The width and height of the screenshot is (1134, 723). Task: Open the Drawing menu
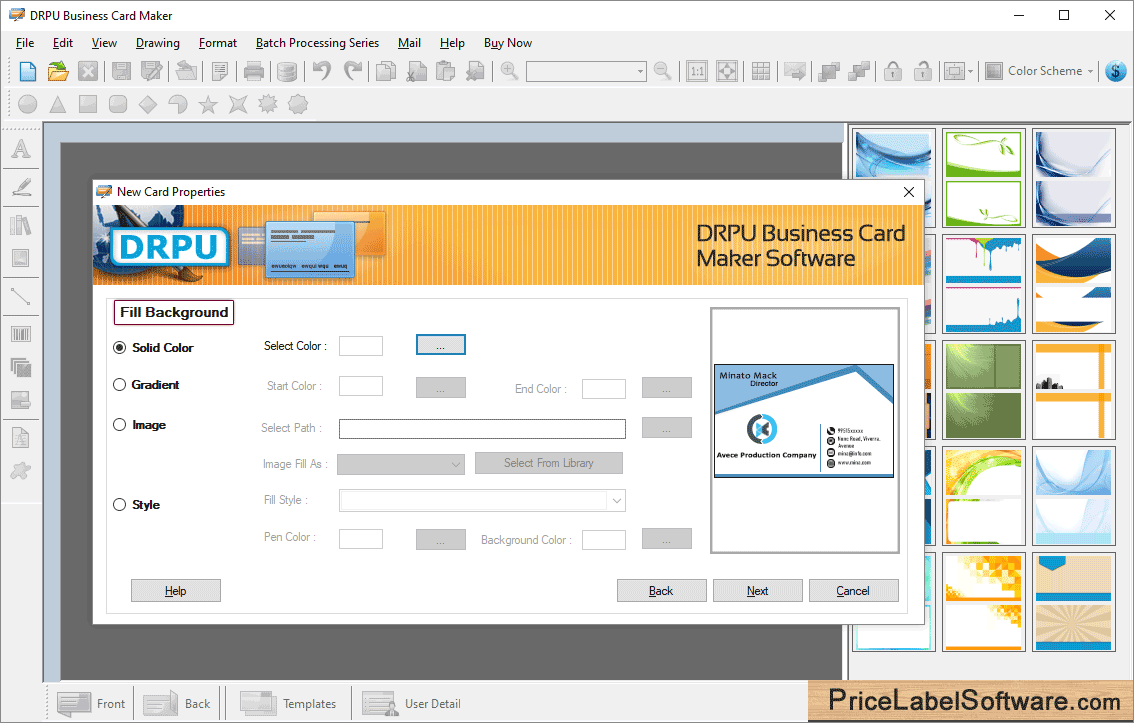click(x=158, y=43)
